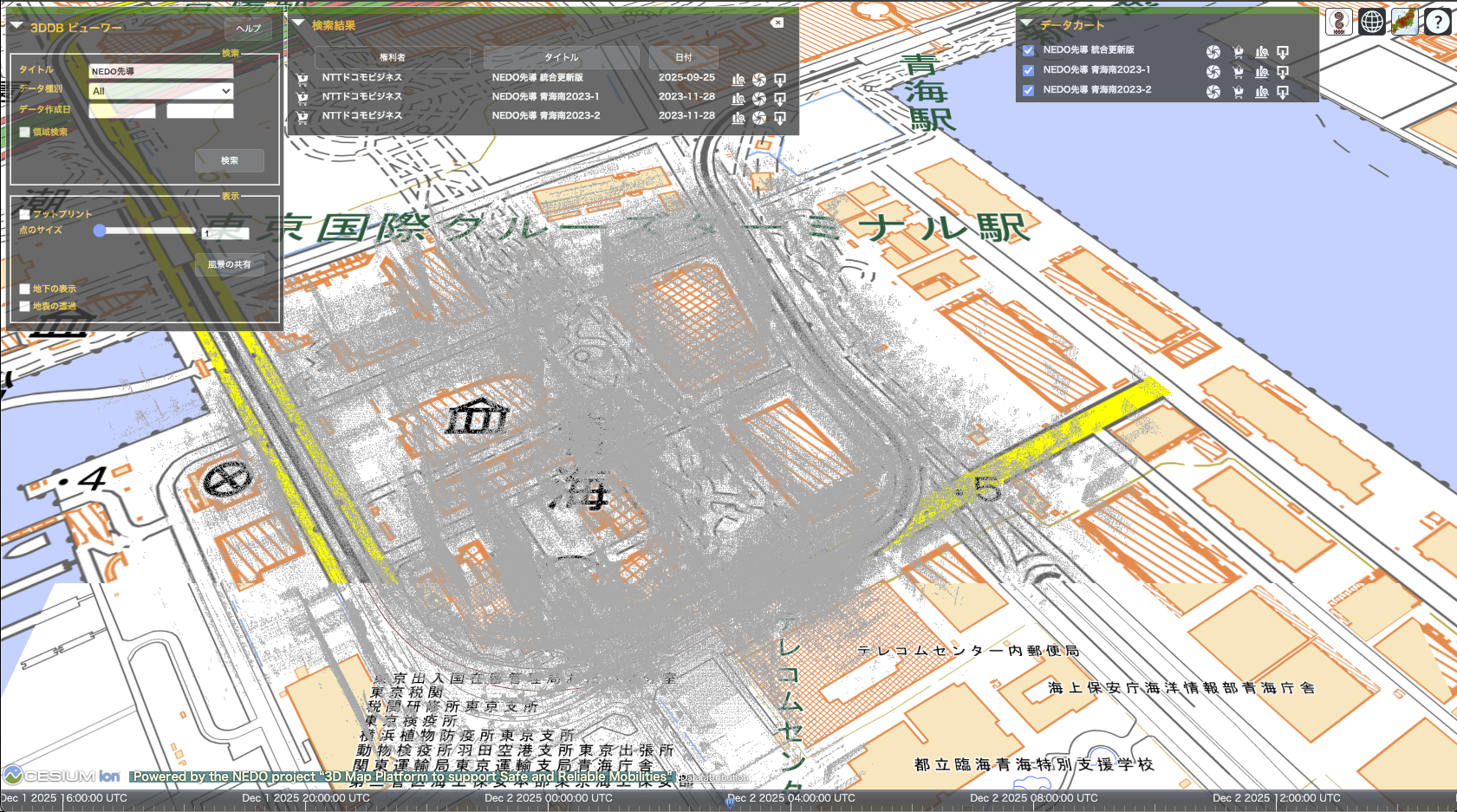Screen dimensions: 1457x812
Task: Click aperture icon for 青海南2023-2 search result
Action: tap(759, 117)
